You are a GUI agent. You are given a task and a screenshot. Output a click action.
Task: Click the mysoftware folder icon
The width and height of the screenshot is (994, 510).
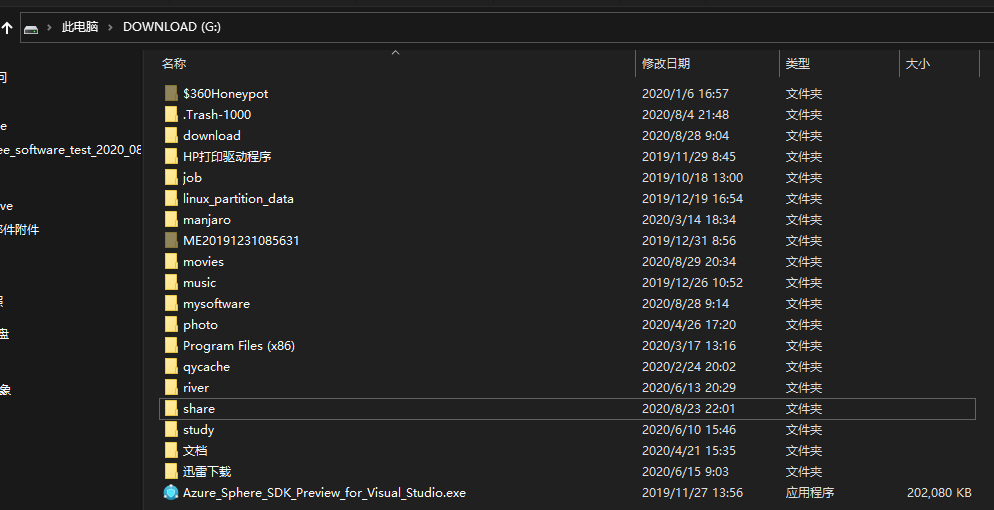tap(171, 303)
